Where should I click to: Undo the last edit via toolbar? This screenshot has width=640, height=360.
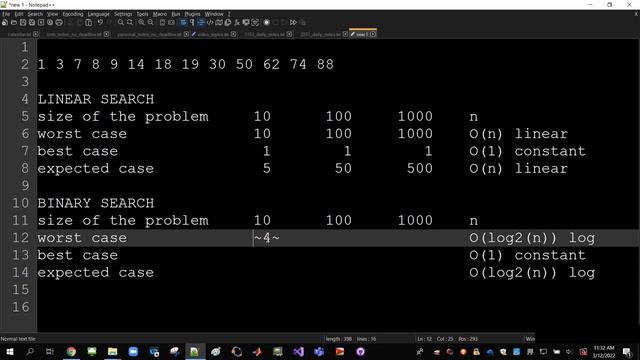(100, 23)
